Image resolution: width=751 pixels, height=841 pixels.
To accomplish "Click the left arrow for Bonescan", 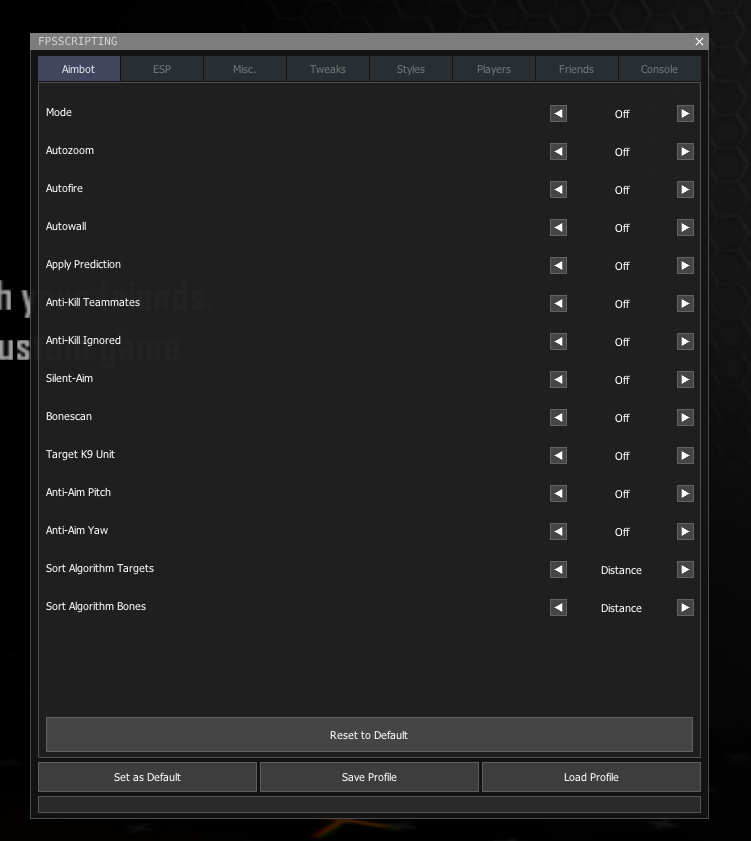I will [558, 418].
